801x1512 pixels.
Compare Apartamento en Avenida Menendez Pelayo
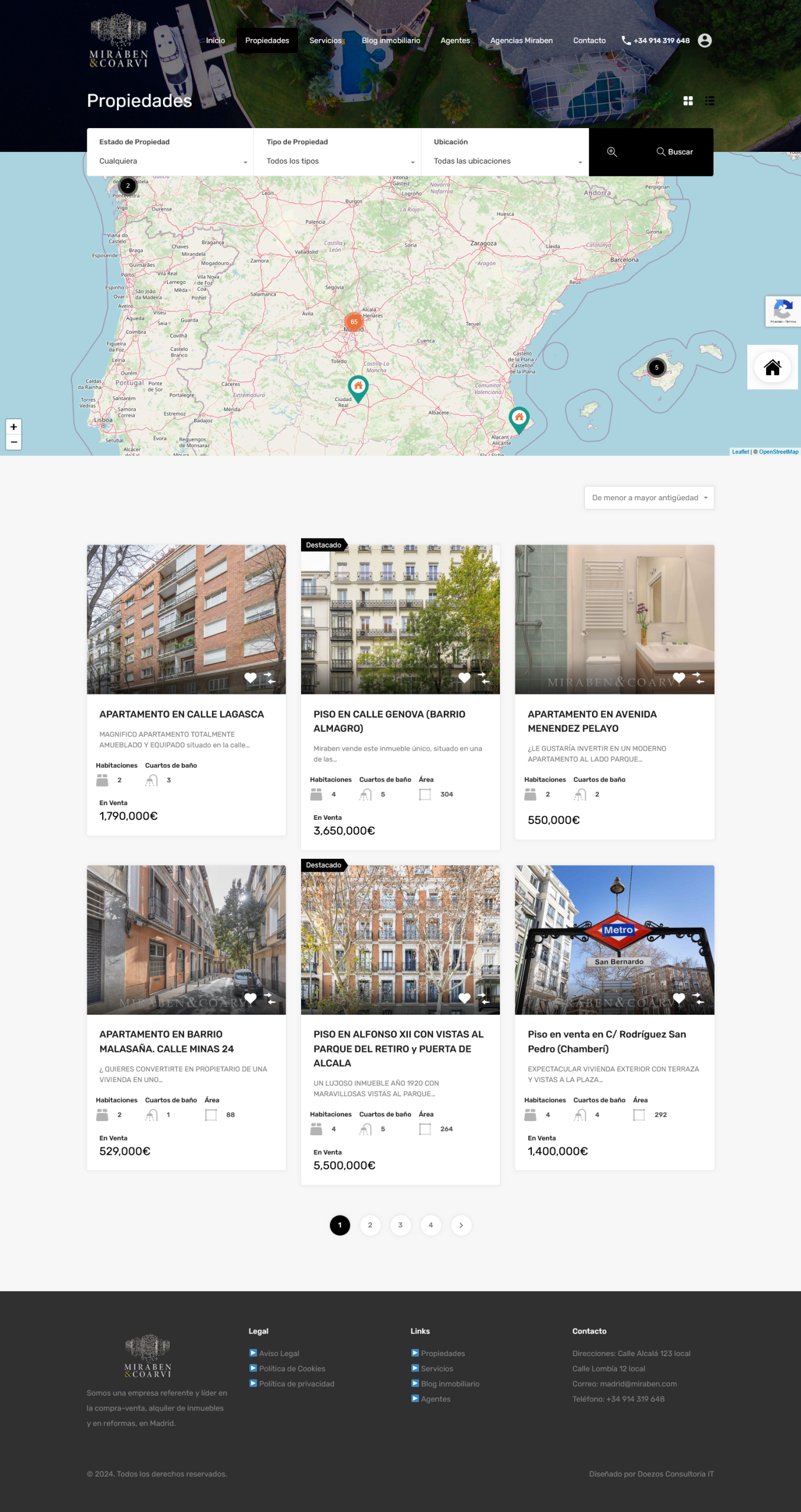tap(698, 678)
